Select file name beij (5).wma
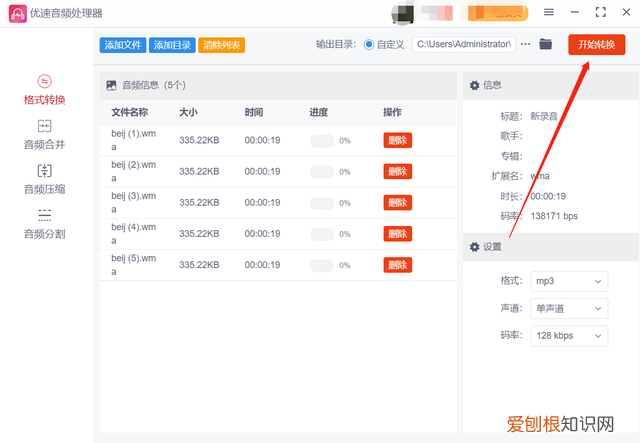The height and width of the screenshot is (443, 640). coord(133,265)
